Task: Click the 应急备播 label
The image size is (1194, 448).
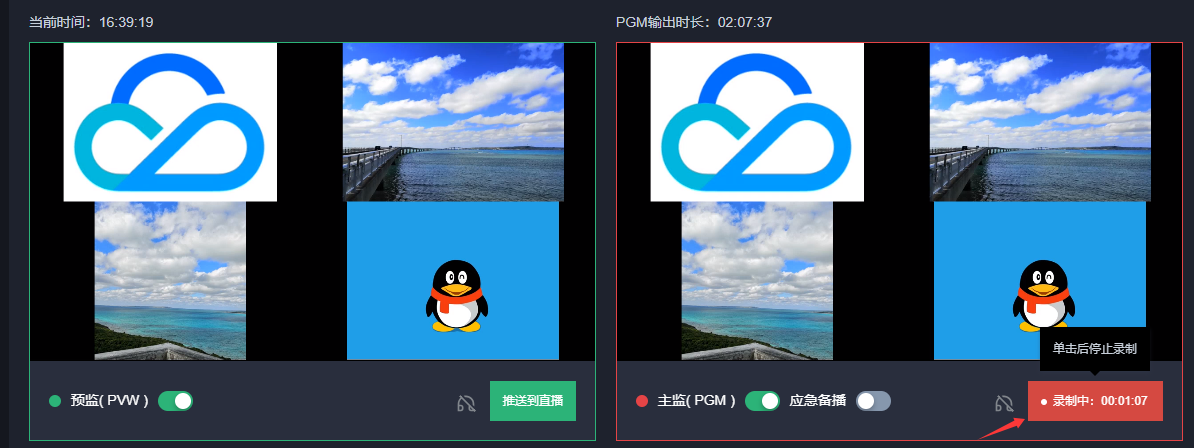Action: pos(818,401)
